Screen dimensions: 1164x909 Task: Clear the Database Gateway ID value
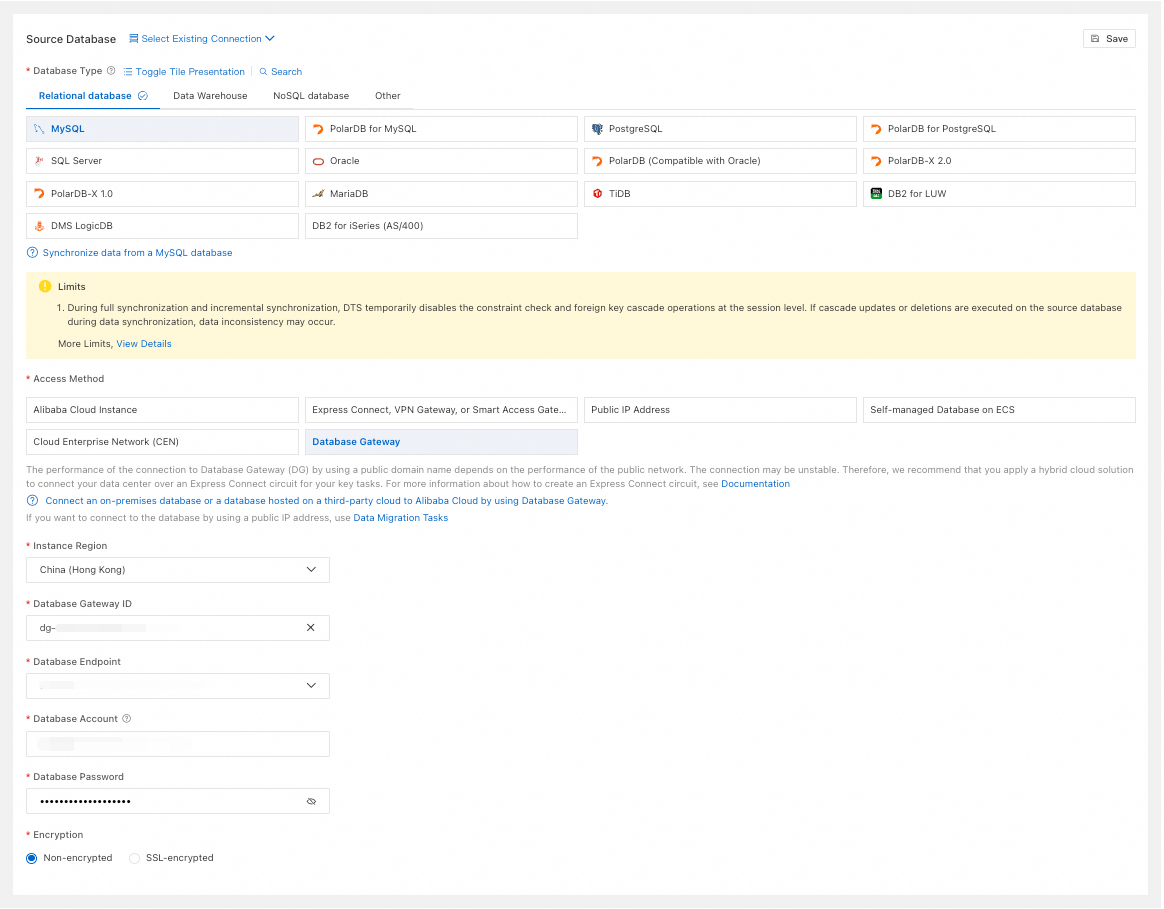click(311, 628)
